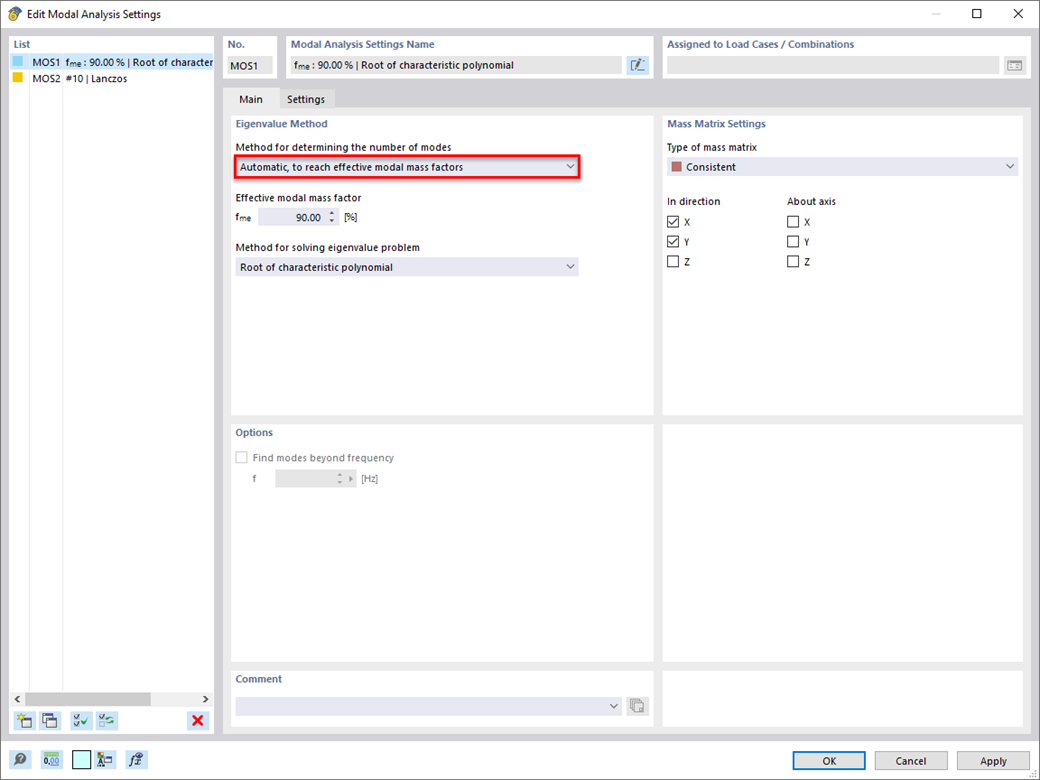Screen dimensions: 1040x780
Task: Confirm the dialog with OK
Action: [828, 760]
